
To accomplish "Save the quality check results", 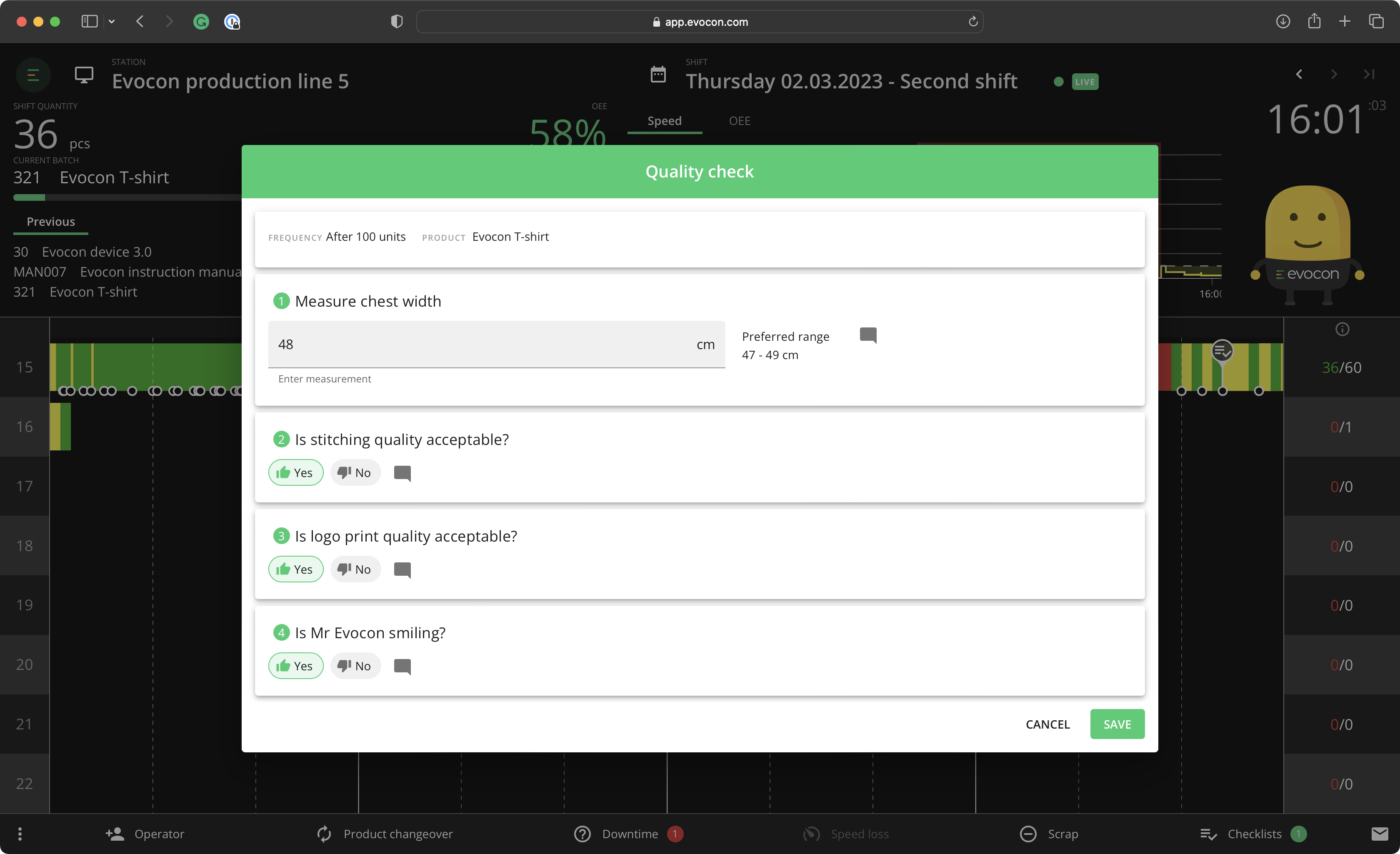I will coord(1117,724).
